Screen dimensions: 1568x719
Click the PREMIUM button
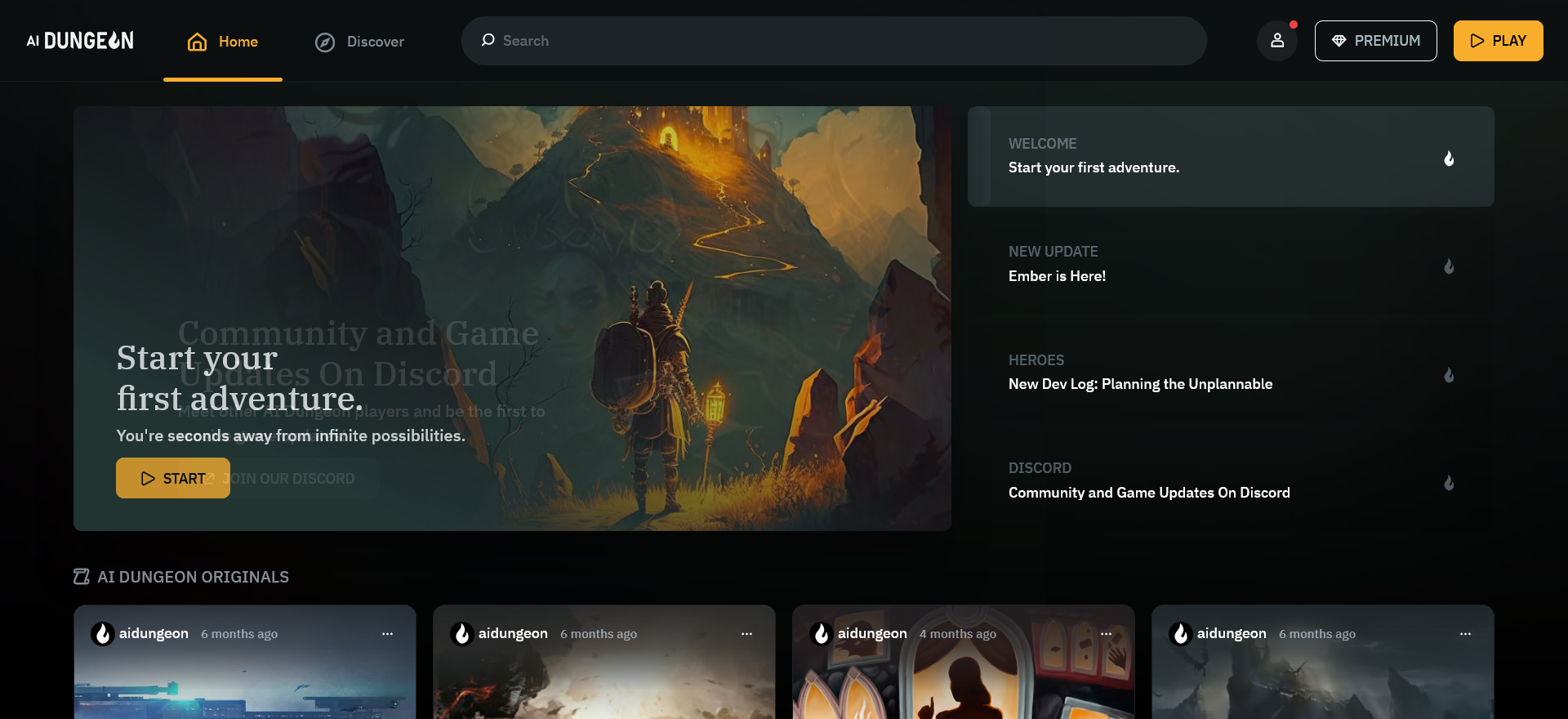[1375, 41]
